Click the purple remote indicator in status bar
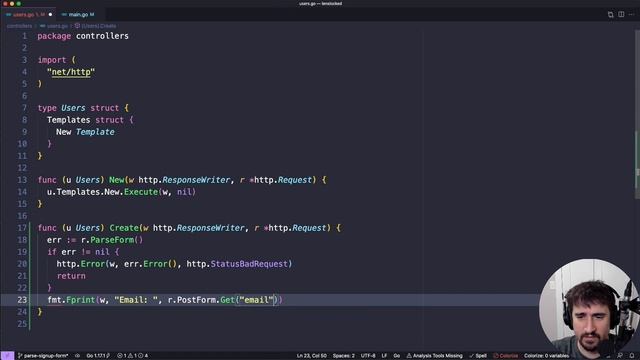640x360 pixels. point(7,356)
